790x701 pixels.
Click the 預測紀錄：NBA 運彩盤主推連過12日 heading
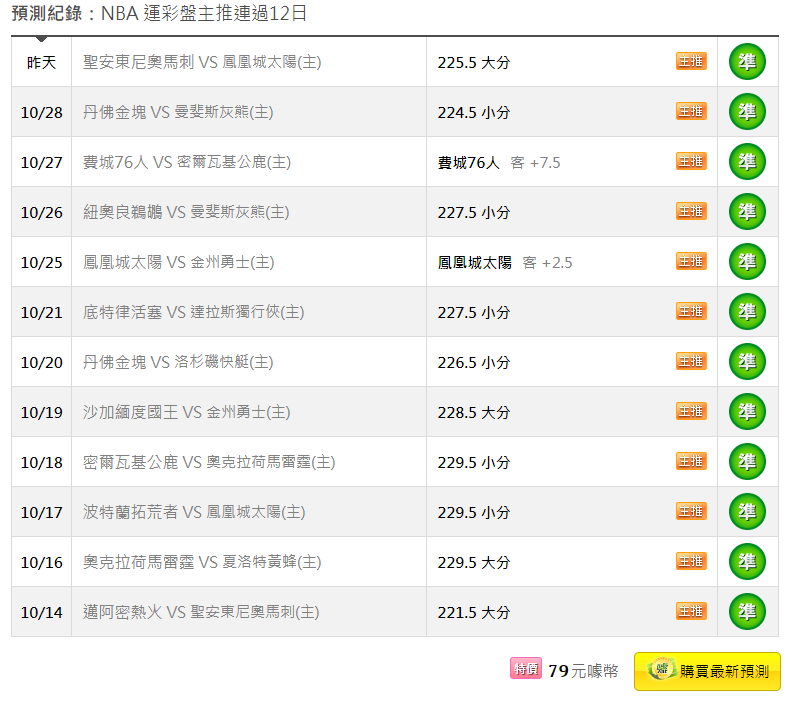(159, 13)
